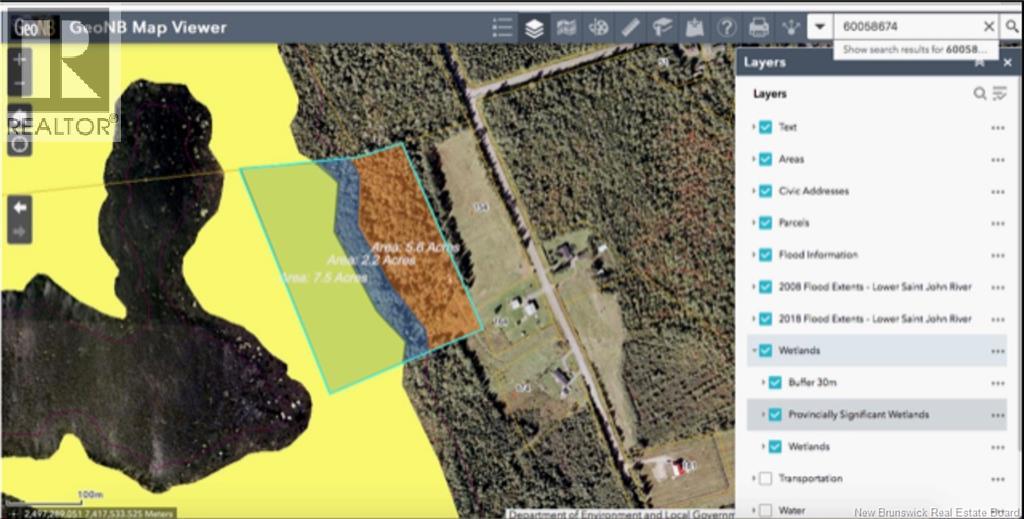Click the Layers stack icon

point(534,27)
